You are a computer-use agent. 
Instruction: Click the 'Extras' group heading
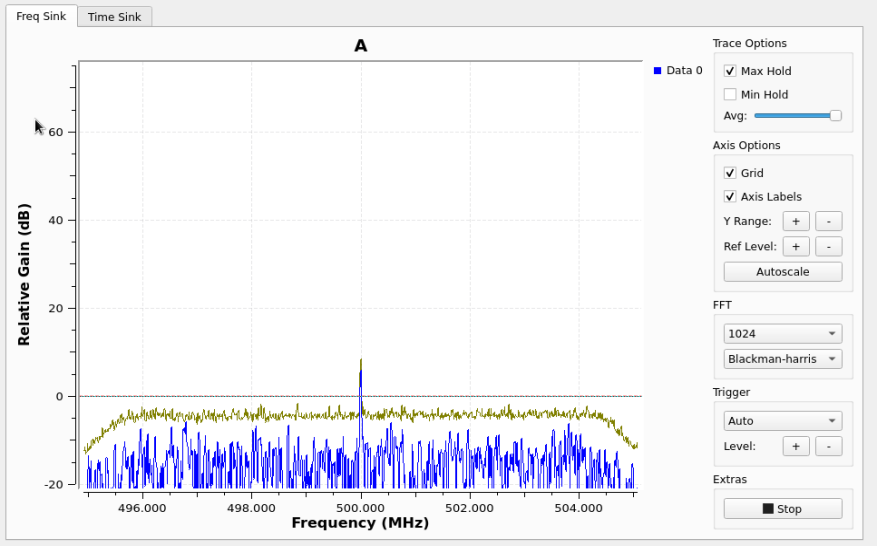730,479
